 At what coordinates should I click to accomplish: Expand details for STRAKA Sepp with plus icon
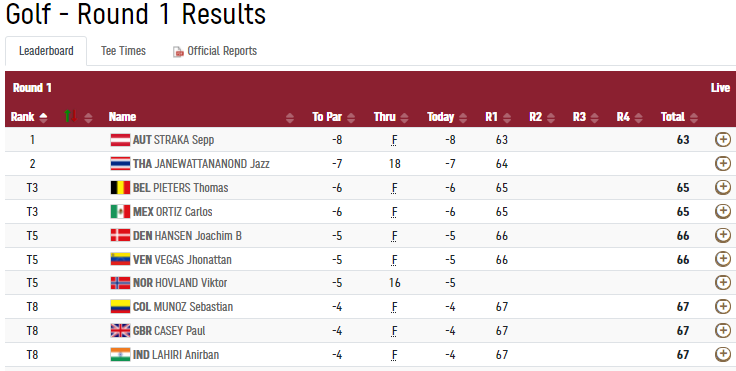click(722, 139)
